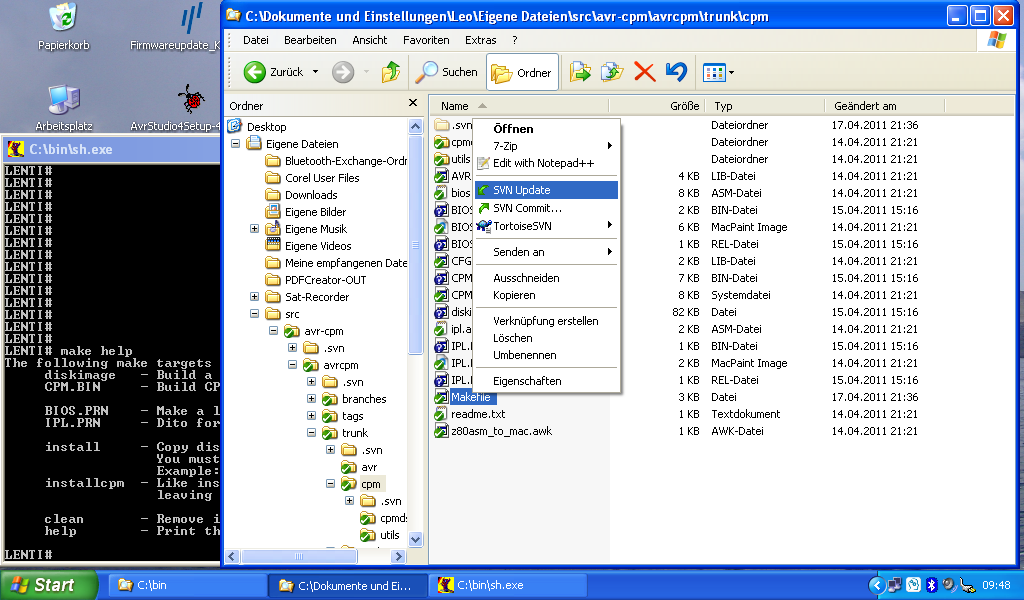
Task: Expand Sat-Recorder tree node
Action: pos(255,296)
